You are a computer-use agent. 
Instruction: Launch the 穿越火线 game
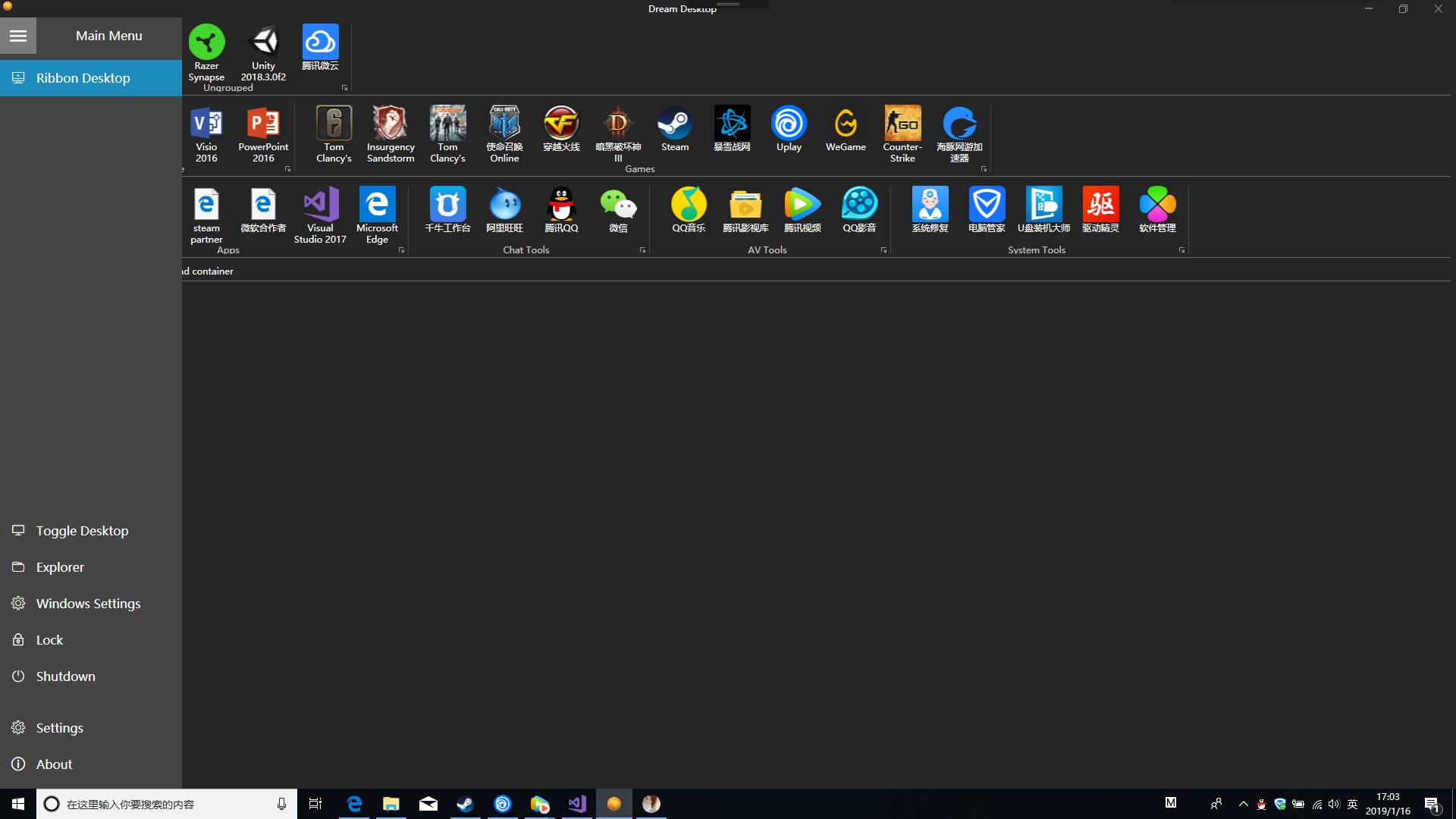coord(561,128)
